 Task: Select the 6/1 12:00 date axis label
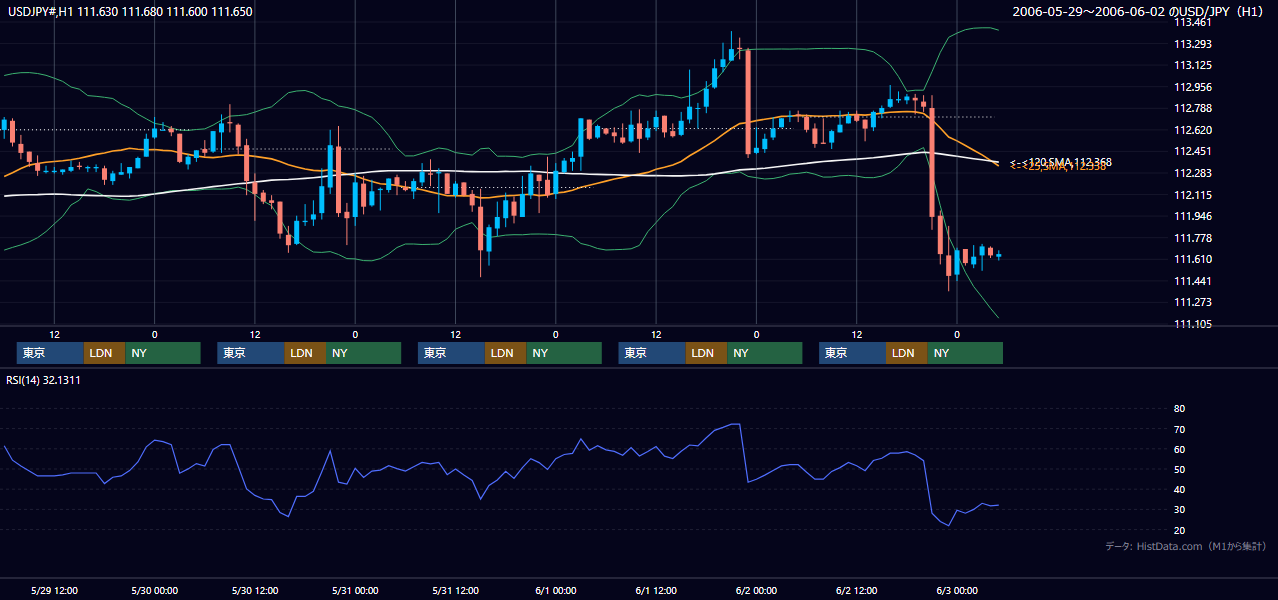656,590
